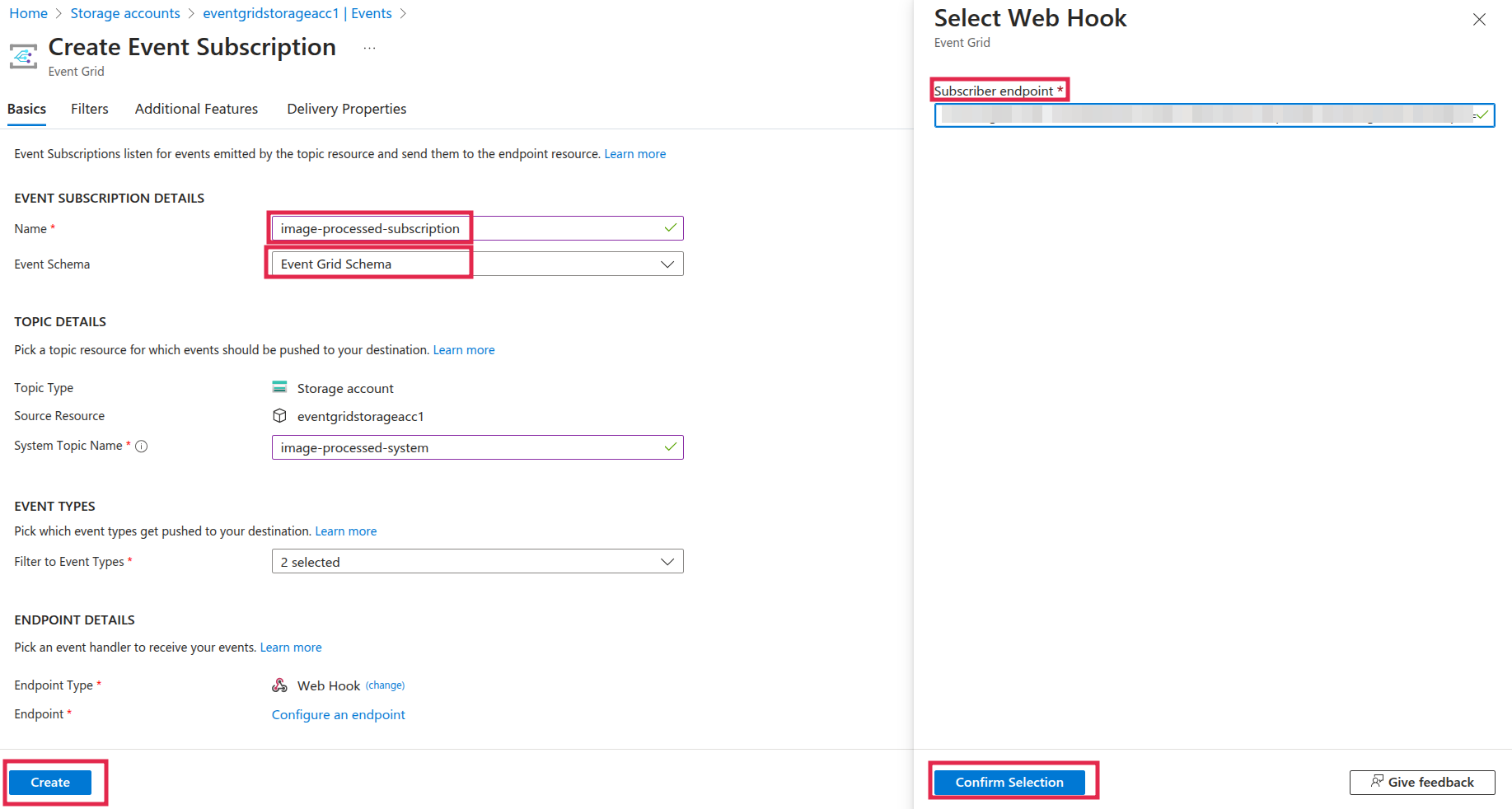The width and height of the screenshot is (1512, 809).
Task: Expand the Event Schema dropdown
Action: pyautogui.click(x=667, y=264)
